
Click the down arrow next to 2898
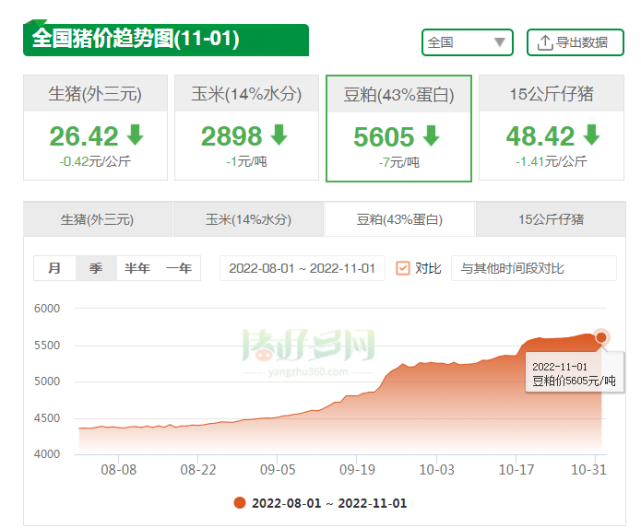tap(279, 135)
